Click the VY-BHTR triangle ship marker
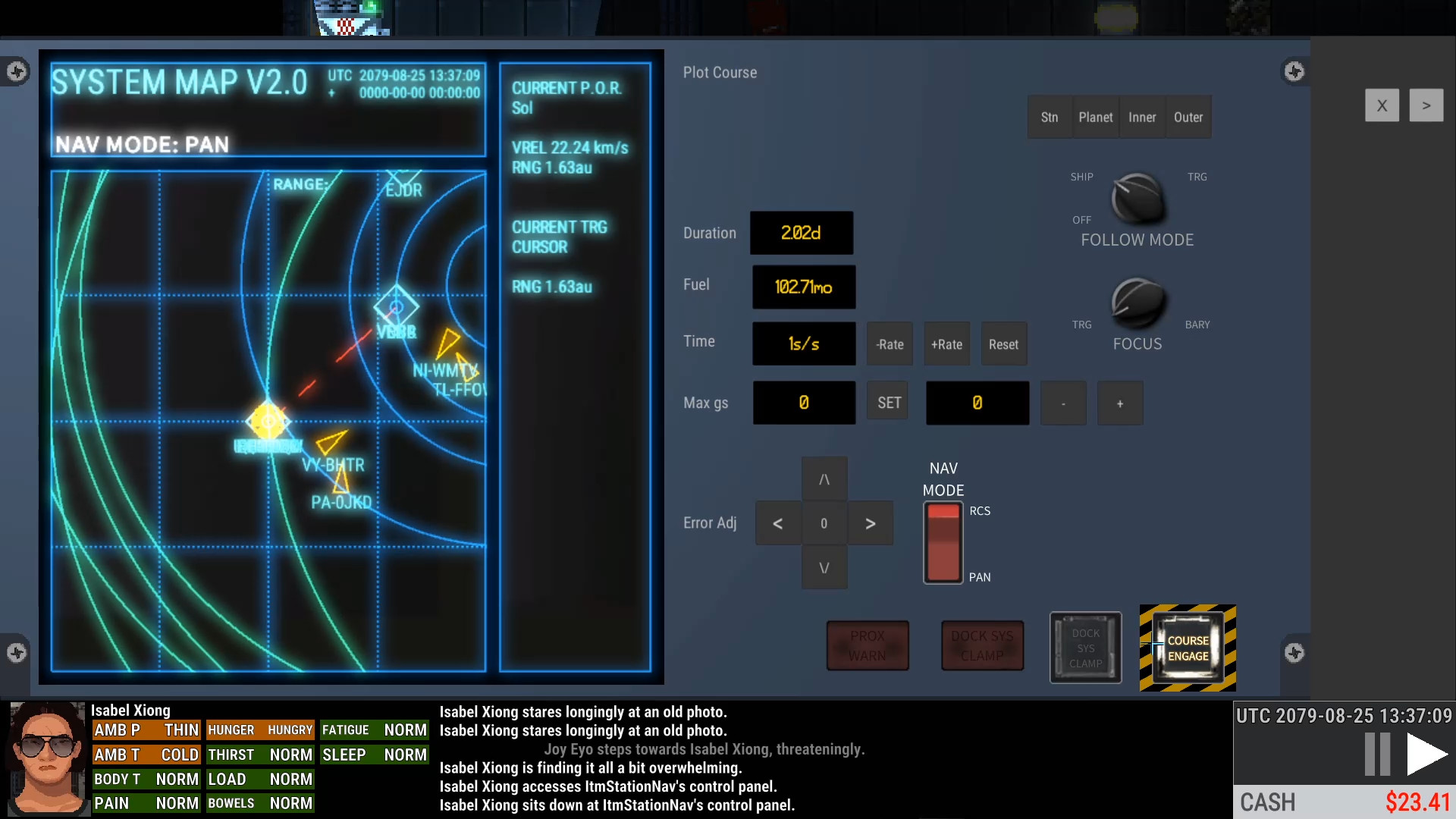 [x=331, y=442]
